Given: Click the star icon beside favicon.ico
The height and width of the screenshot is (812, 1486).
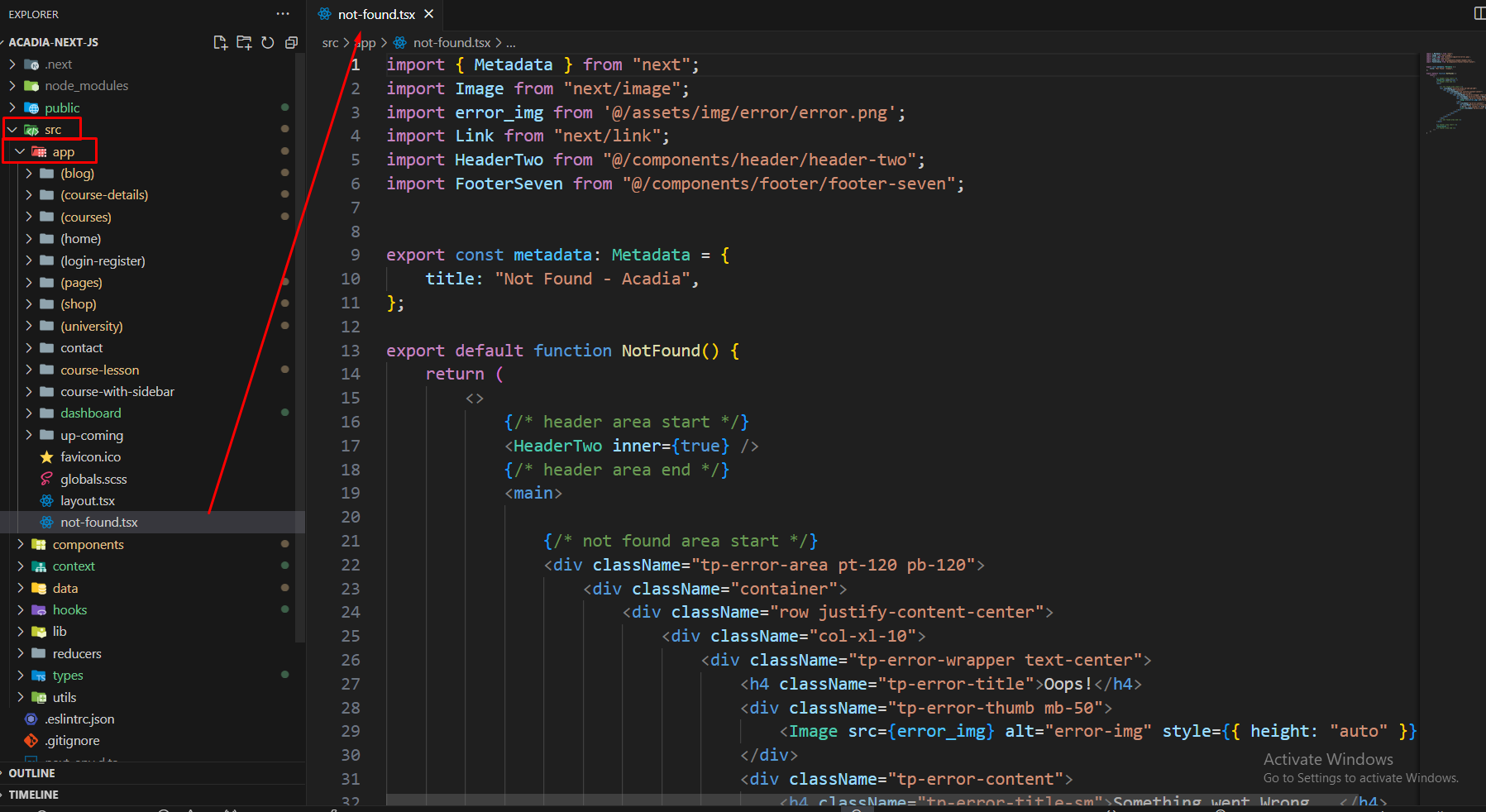Looking at the screenshot, I should 46,457.
